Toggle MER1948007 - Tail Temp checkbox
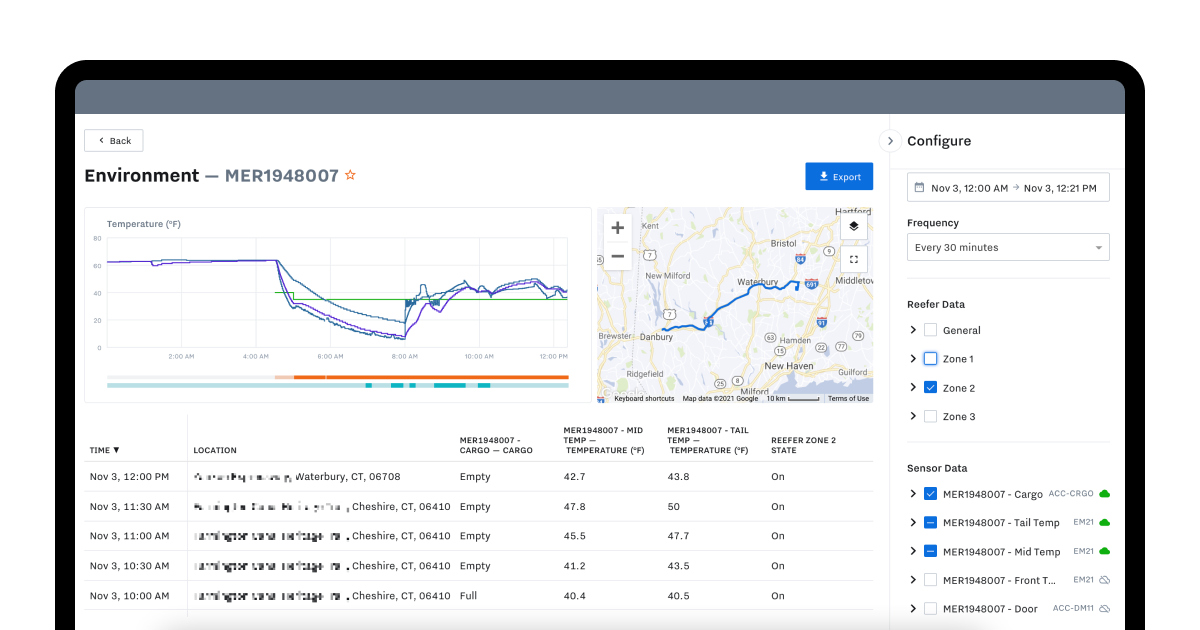Image resolution: width=1200 pixels, height=630 pixels. click(930, 522)
